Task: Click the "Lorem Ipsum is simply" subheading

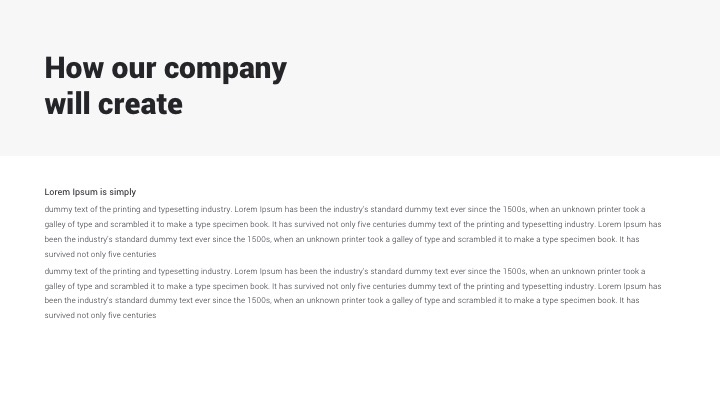Action: click(90, 192)
